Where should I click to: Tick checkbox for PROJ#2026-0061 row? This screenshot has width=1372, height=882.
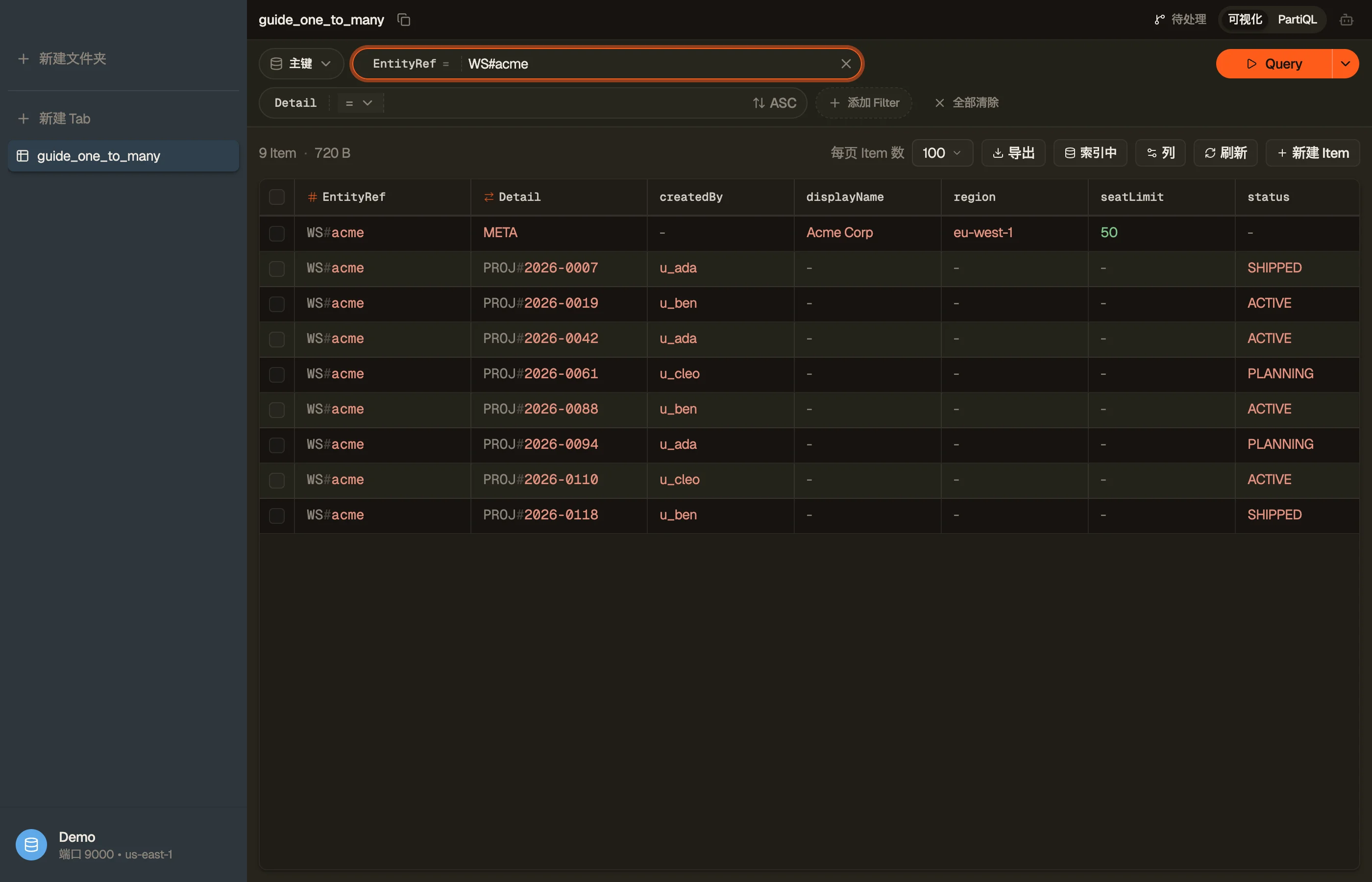click(276, 374)
